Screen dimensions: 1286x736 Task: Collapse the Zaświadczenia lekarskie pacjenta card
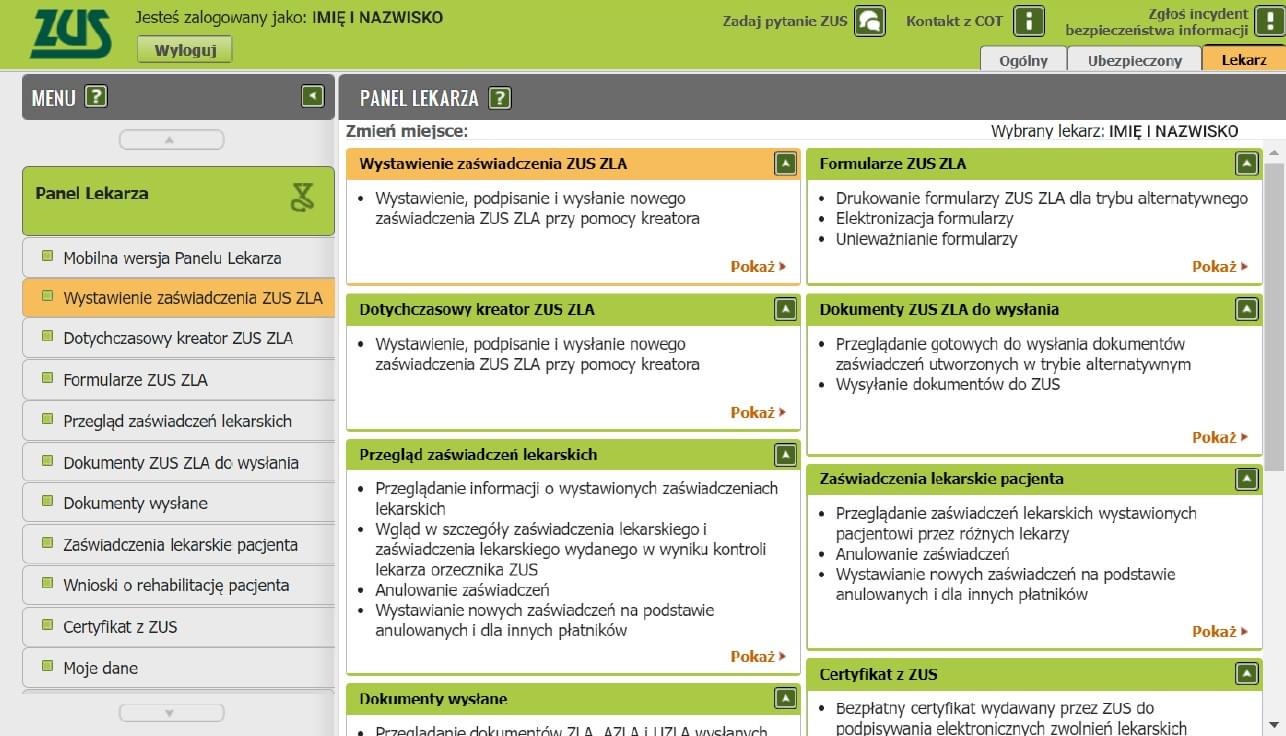pyautogui.click(x=1246, y=479)
